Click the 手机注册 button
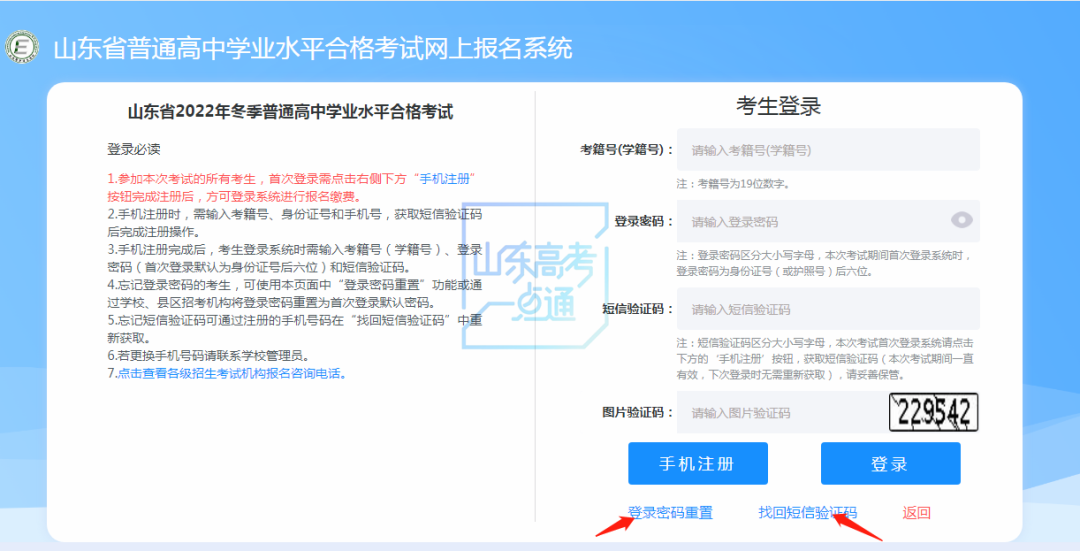 coord(698,464)
